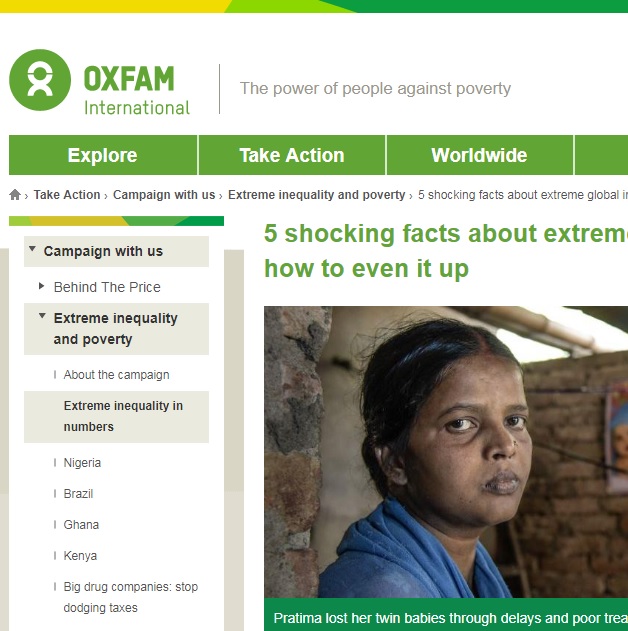Screen dimensions: 628x631
Task: Expand the Behind The Price arrow
Action: pyautogui.click(x=41, y=286)
